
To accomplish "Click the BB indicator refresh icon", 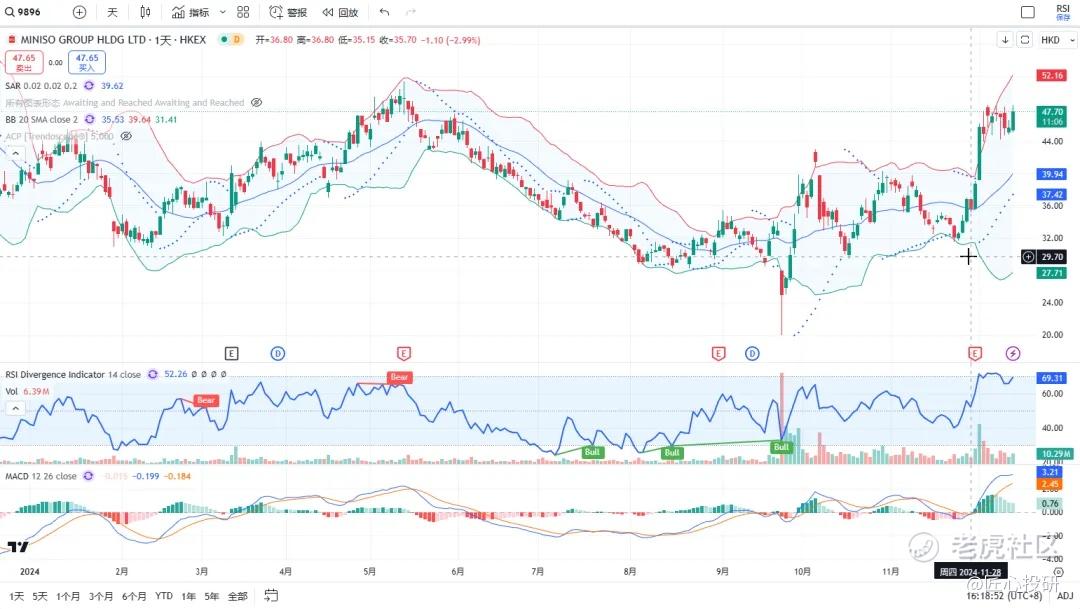I will click(90, 119).
